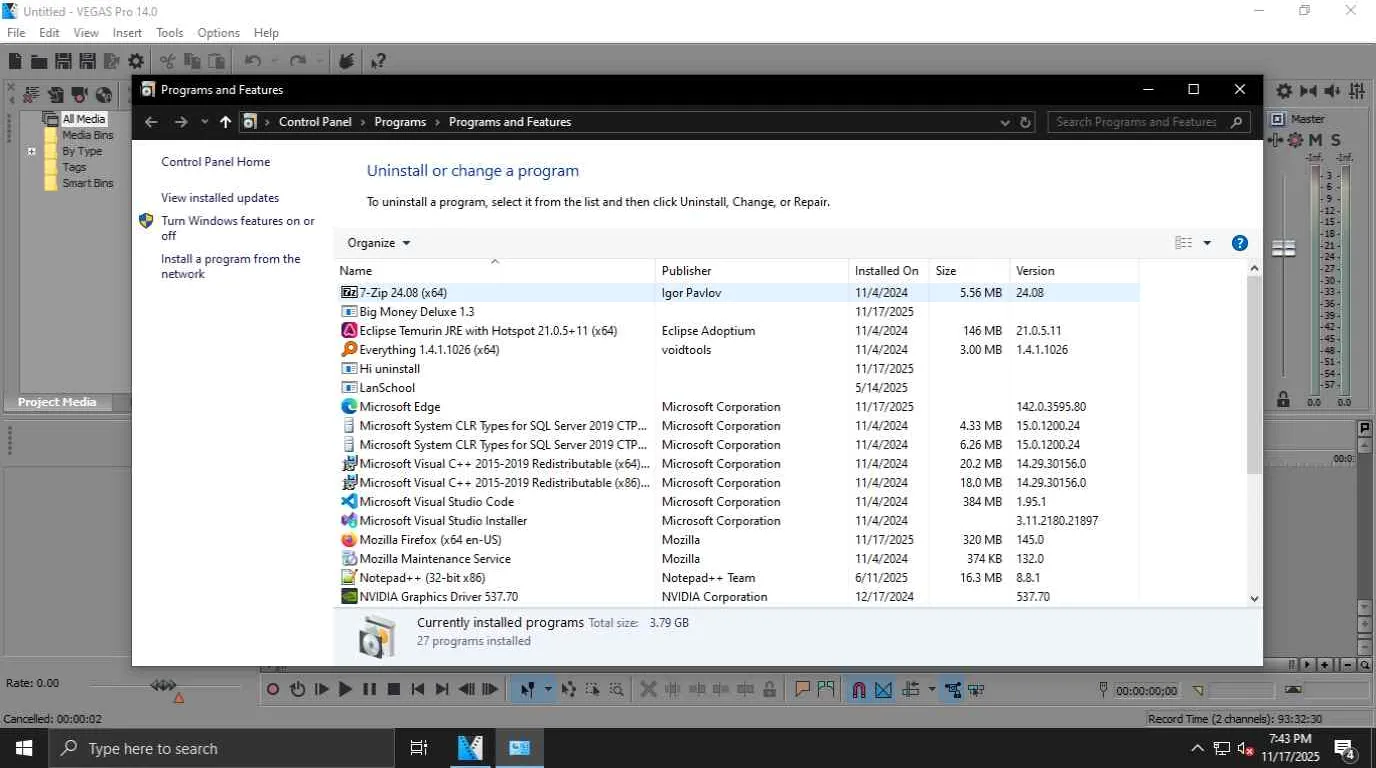The image size is (1376, 768).
Task: Open the Windows Start menu
Action: (x=23, y=748)
